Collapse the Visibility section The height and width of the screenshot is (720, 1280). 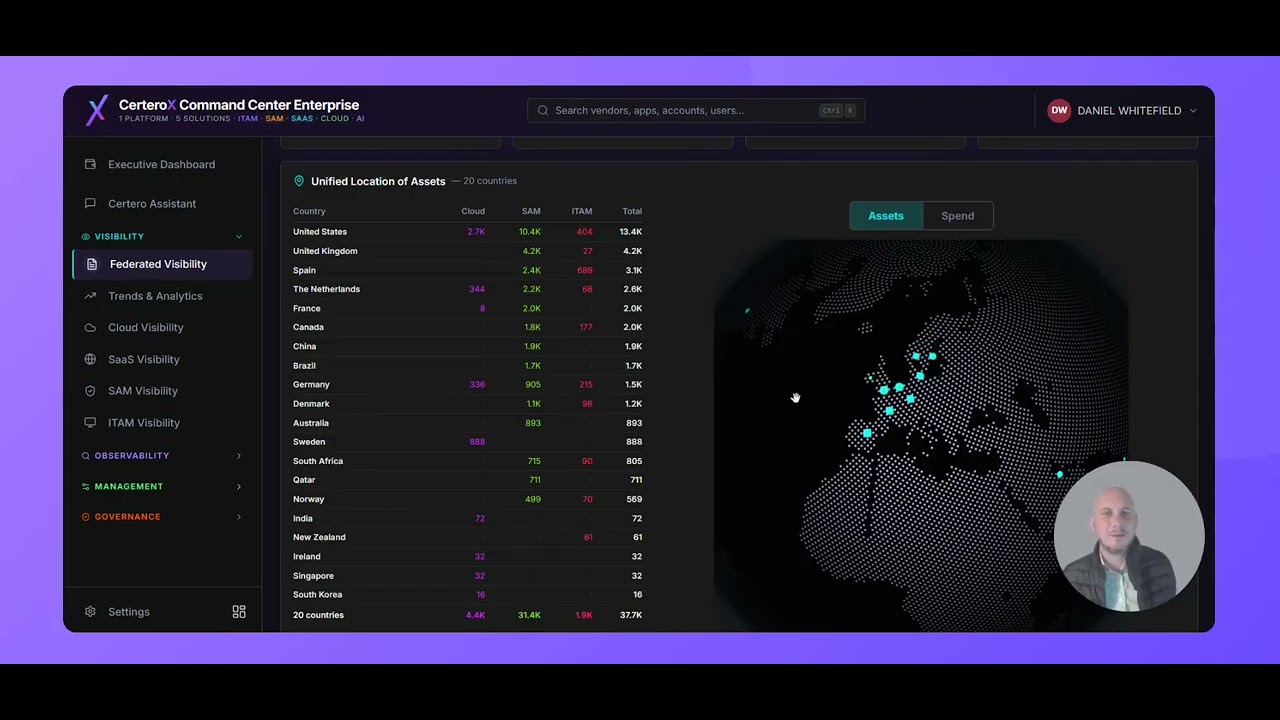238,236
